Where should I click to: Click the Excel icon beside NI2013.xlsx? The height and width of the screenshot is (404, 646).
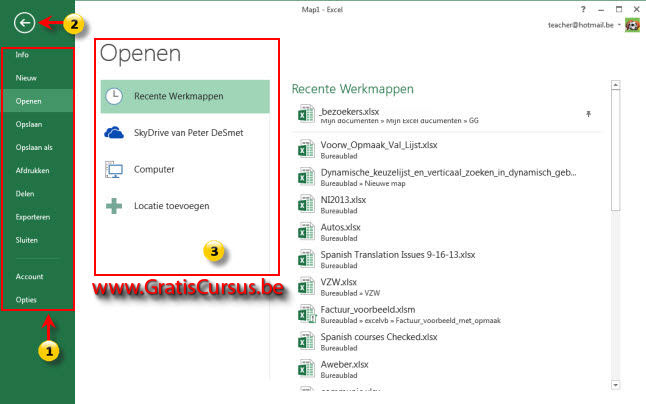pyautogui.click(x=306, y=204)
